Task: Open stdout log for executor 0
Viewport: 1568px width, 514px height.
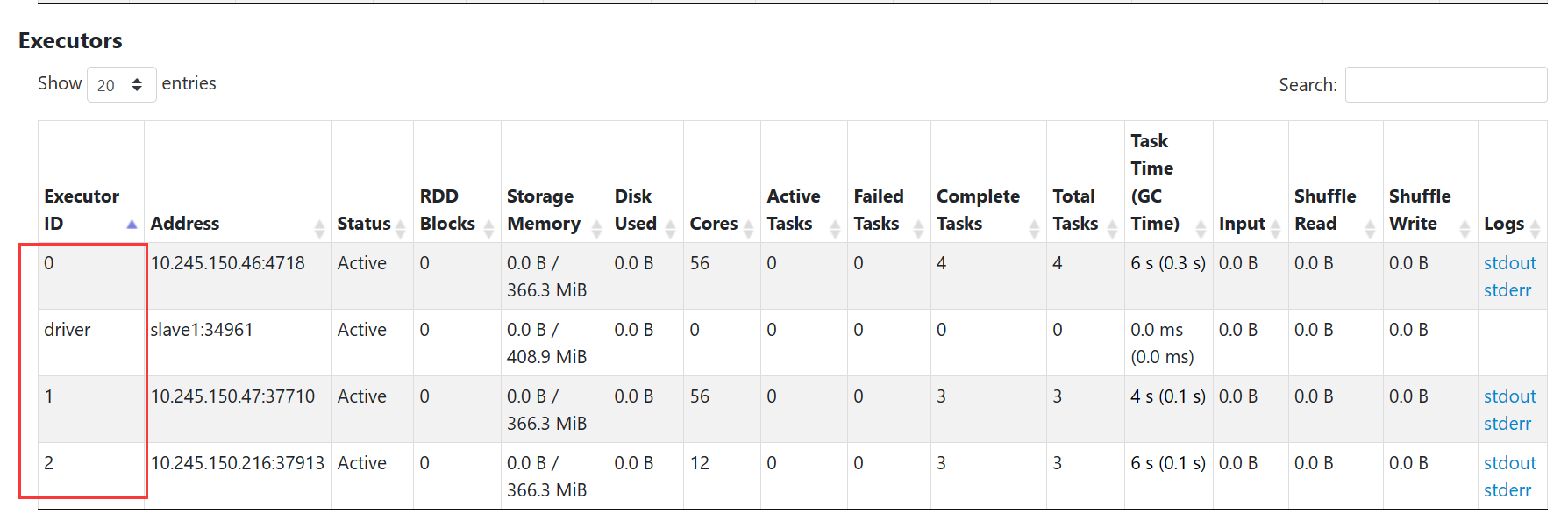Action: (x=1509, y=263)
